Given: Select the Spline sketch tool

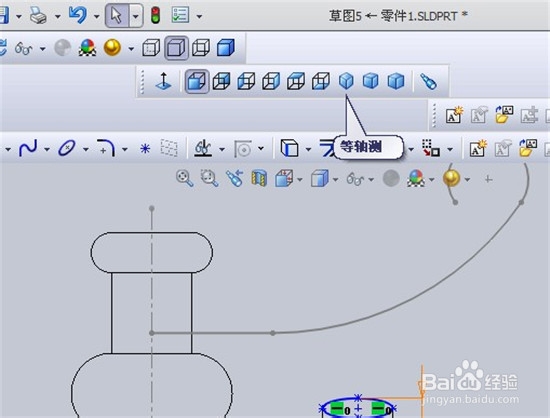Looking at the screenshot, I should click(28, 149).
